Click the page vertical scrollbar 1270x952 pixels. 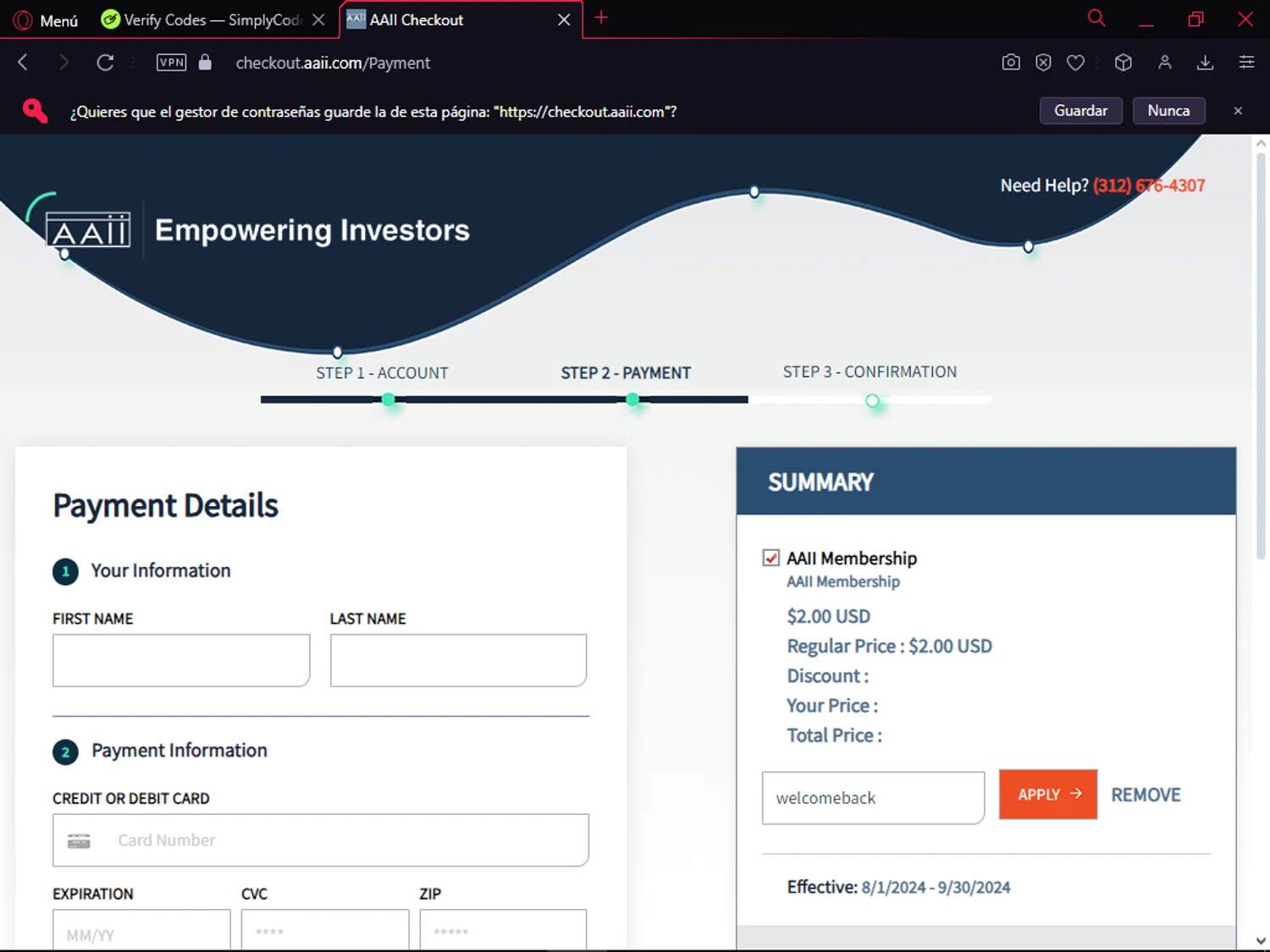[1261, 355]
